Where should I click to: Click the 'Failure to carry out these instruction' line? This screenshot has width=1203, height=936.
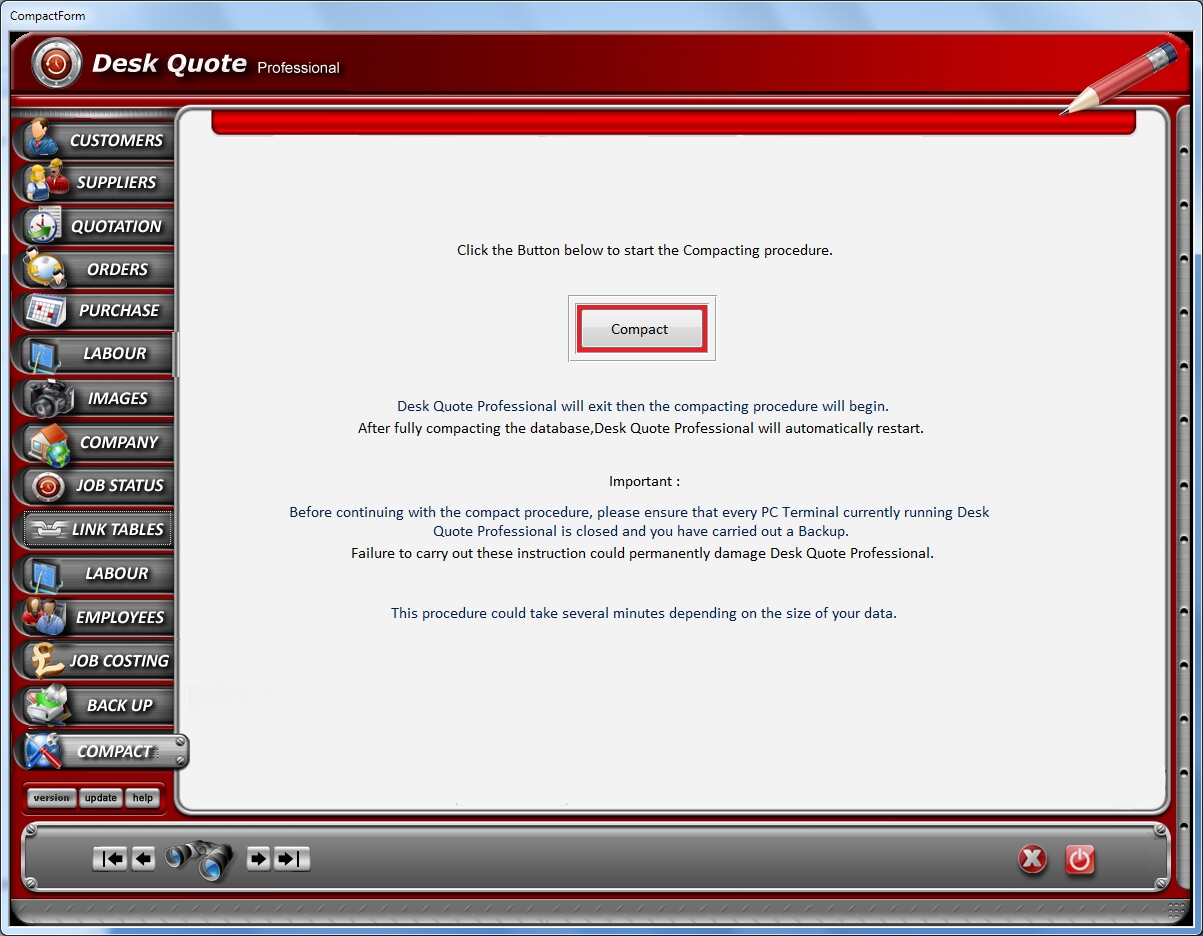point(642,553)
